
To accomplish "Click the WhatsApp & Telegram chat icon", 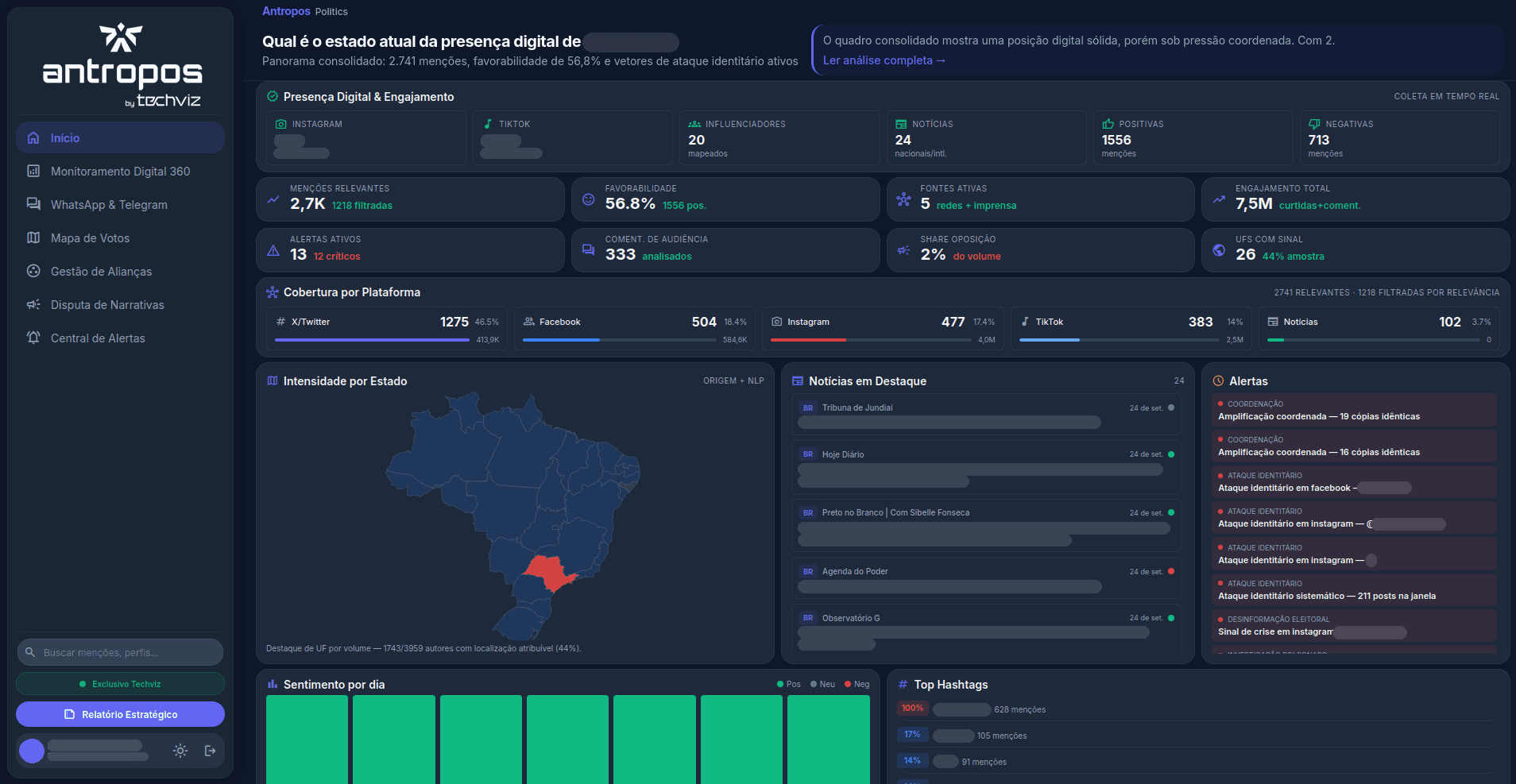I will (33, 204).
